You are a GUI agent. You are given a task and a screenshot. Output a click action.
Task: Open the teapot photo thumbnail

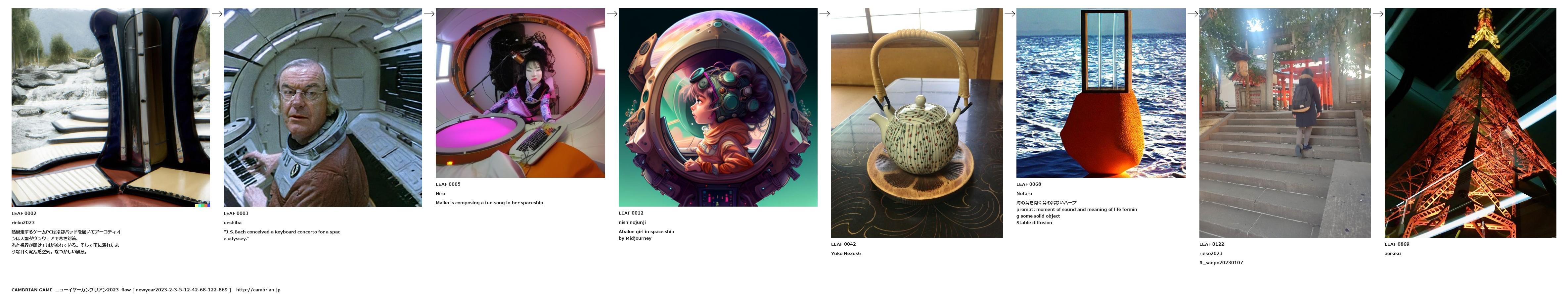[x=917, y=123]
